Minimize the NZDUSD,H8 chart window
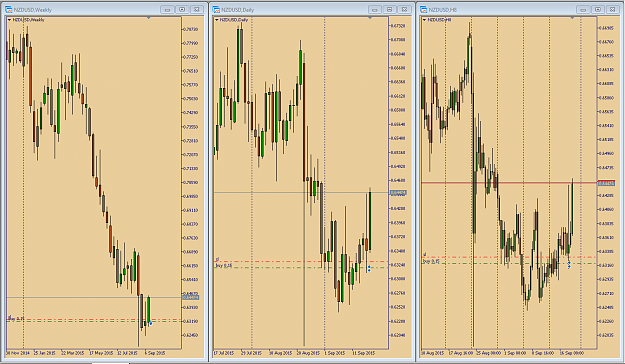Image resolution: width=625 pixels, height=364 pixels. [583, 10]
